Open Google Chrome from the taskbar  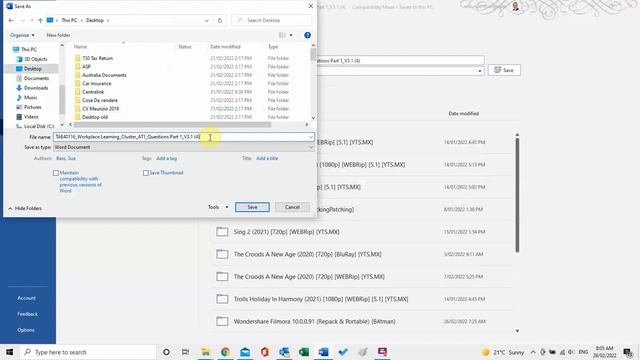point(225,352)
